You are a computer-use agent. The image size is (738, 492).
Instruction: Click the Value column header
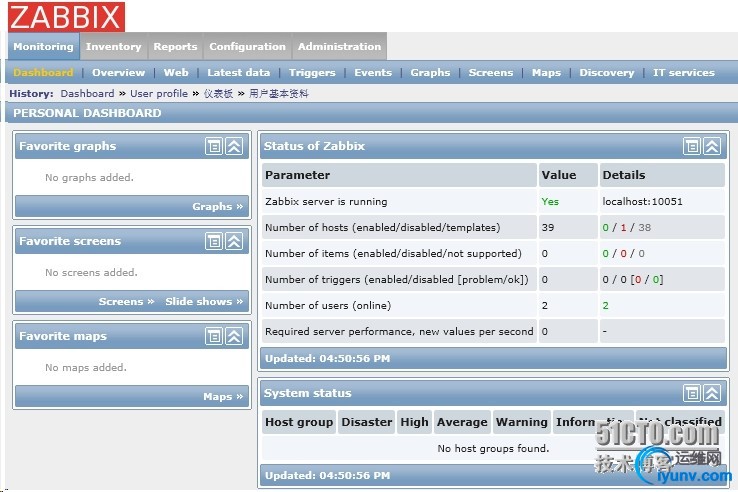tap(568, 175)
